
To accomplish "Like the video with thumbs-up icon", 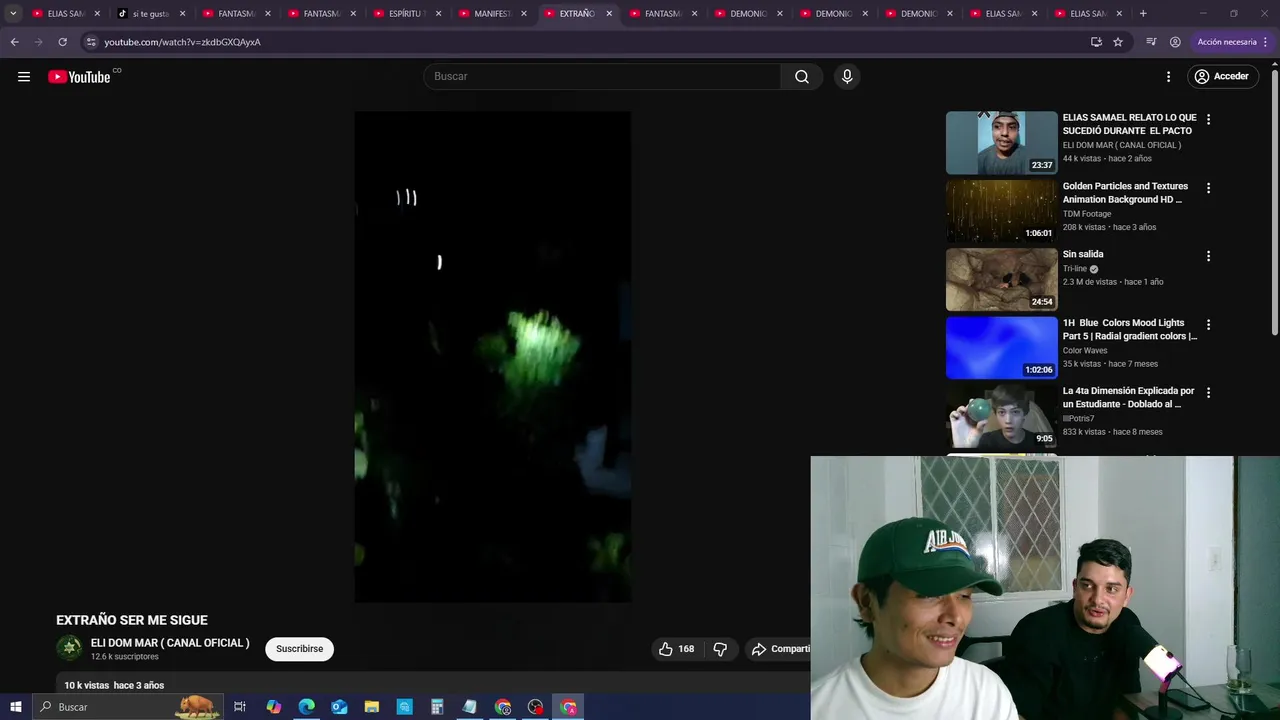I will (666, 649).
